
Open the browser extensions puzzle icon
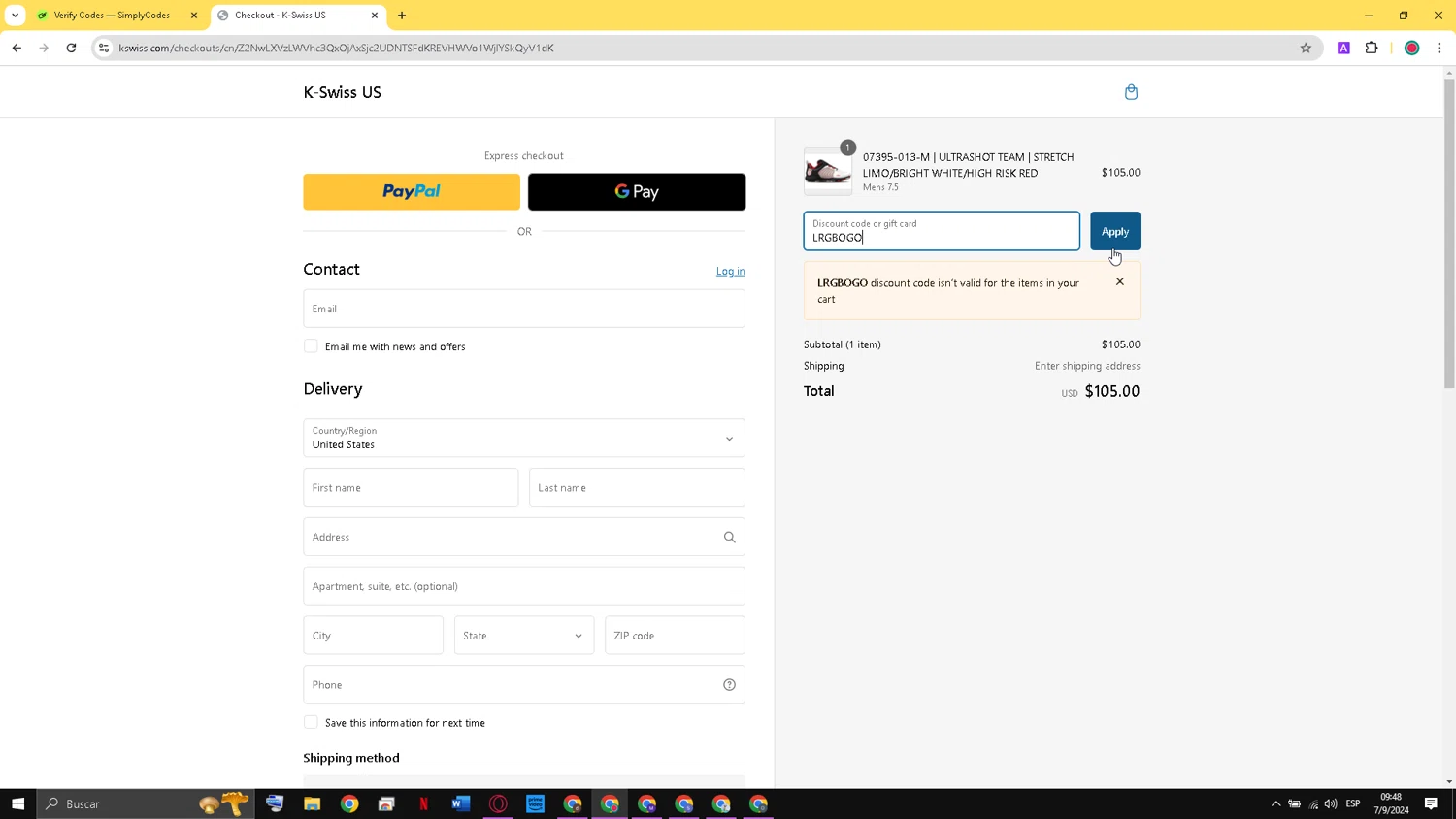pos(1372,48)
